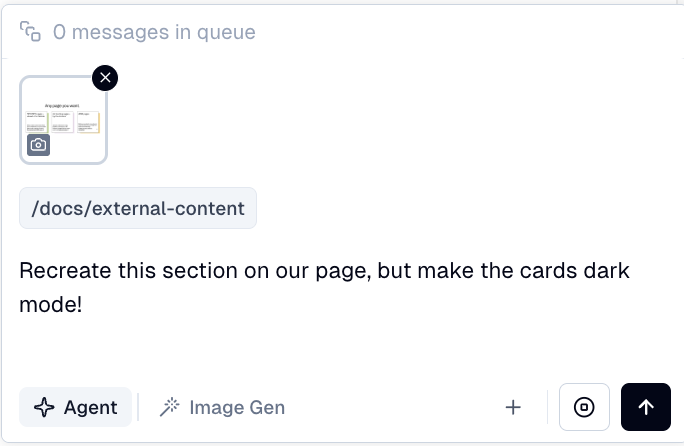Click the camera icon on the attachment

(x=38, y=145)
